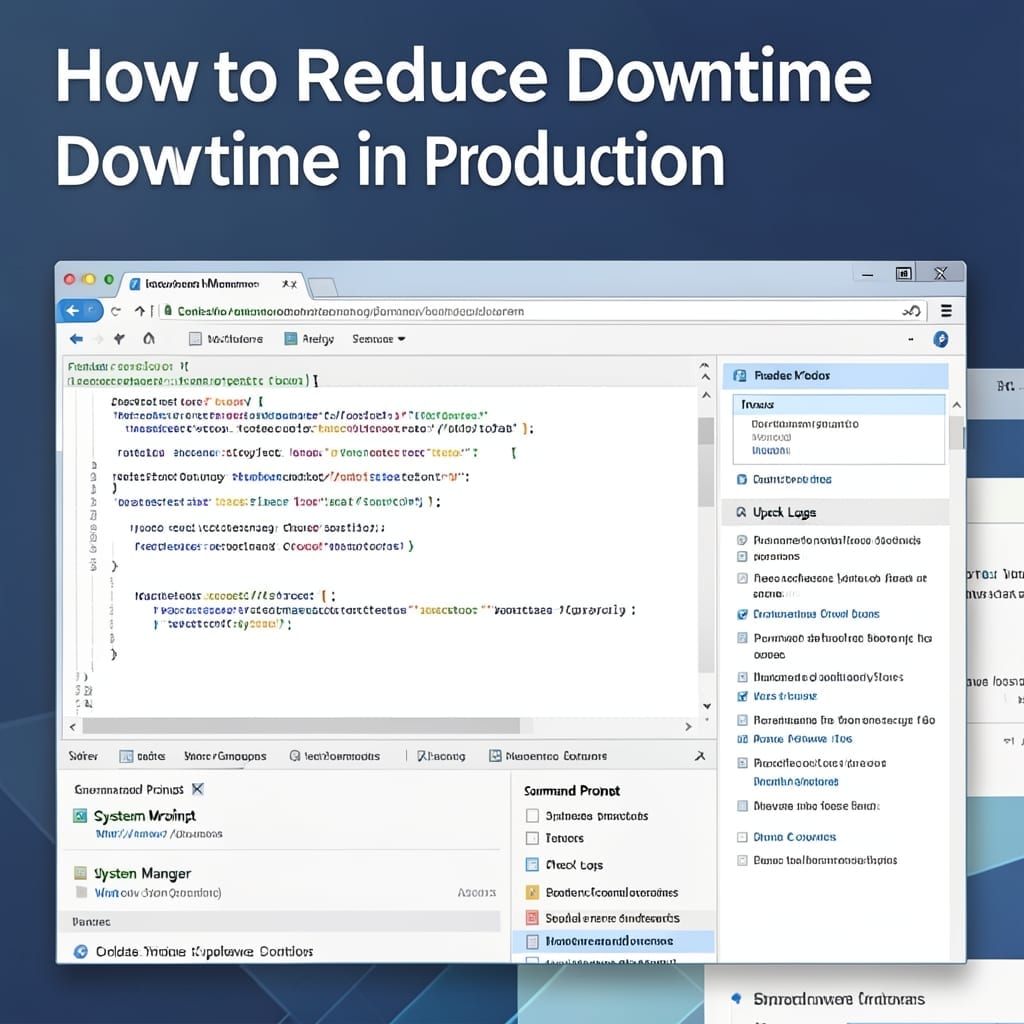
Task: Click the orange icon in Sommnd Pronot list
Action: click(532, 892)
